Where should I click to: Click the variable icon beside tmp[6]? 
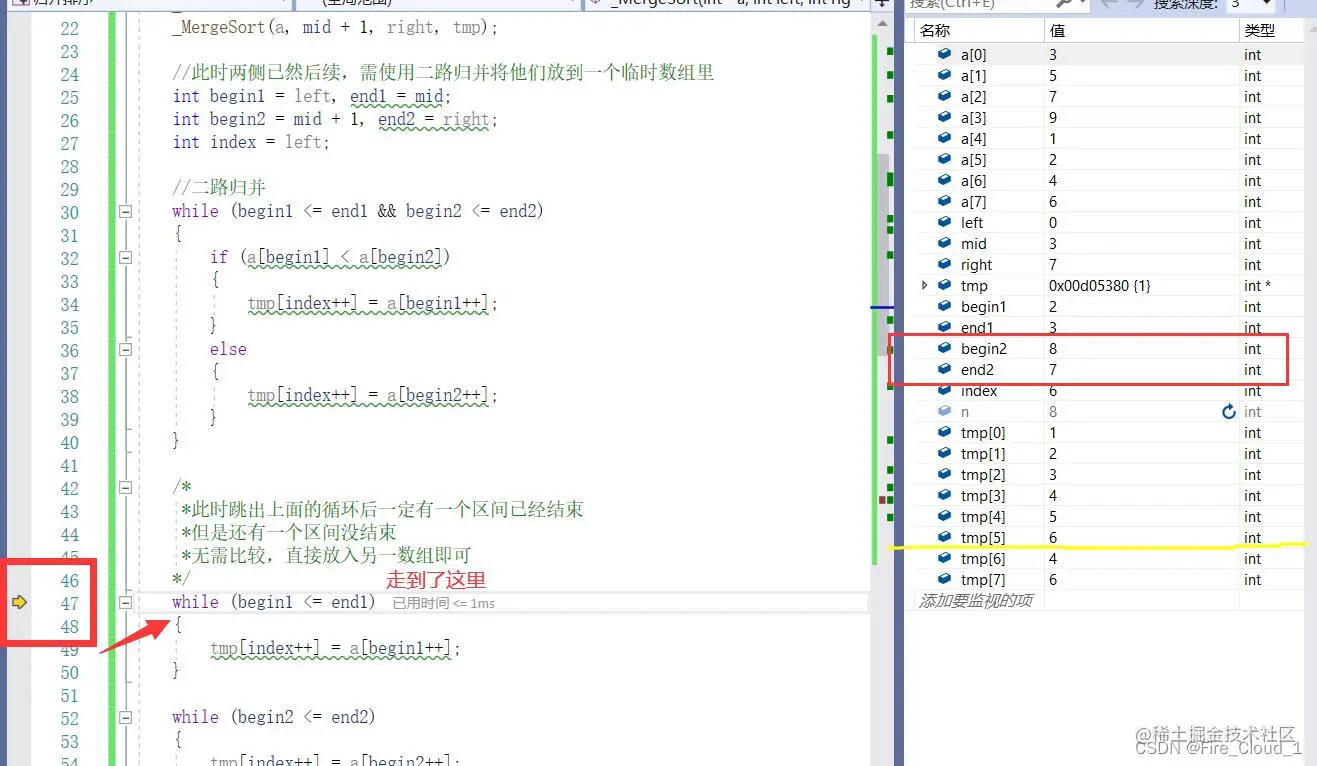(x=944, y=558)
